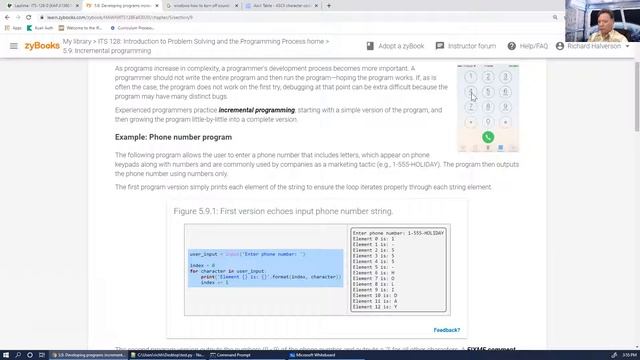The image size is (640, 360).
Task: Open the Kuali Auth bookmark
Action: pyautogui.click(x=40, y=28)
